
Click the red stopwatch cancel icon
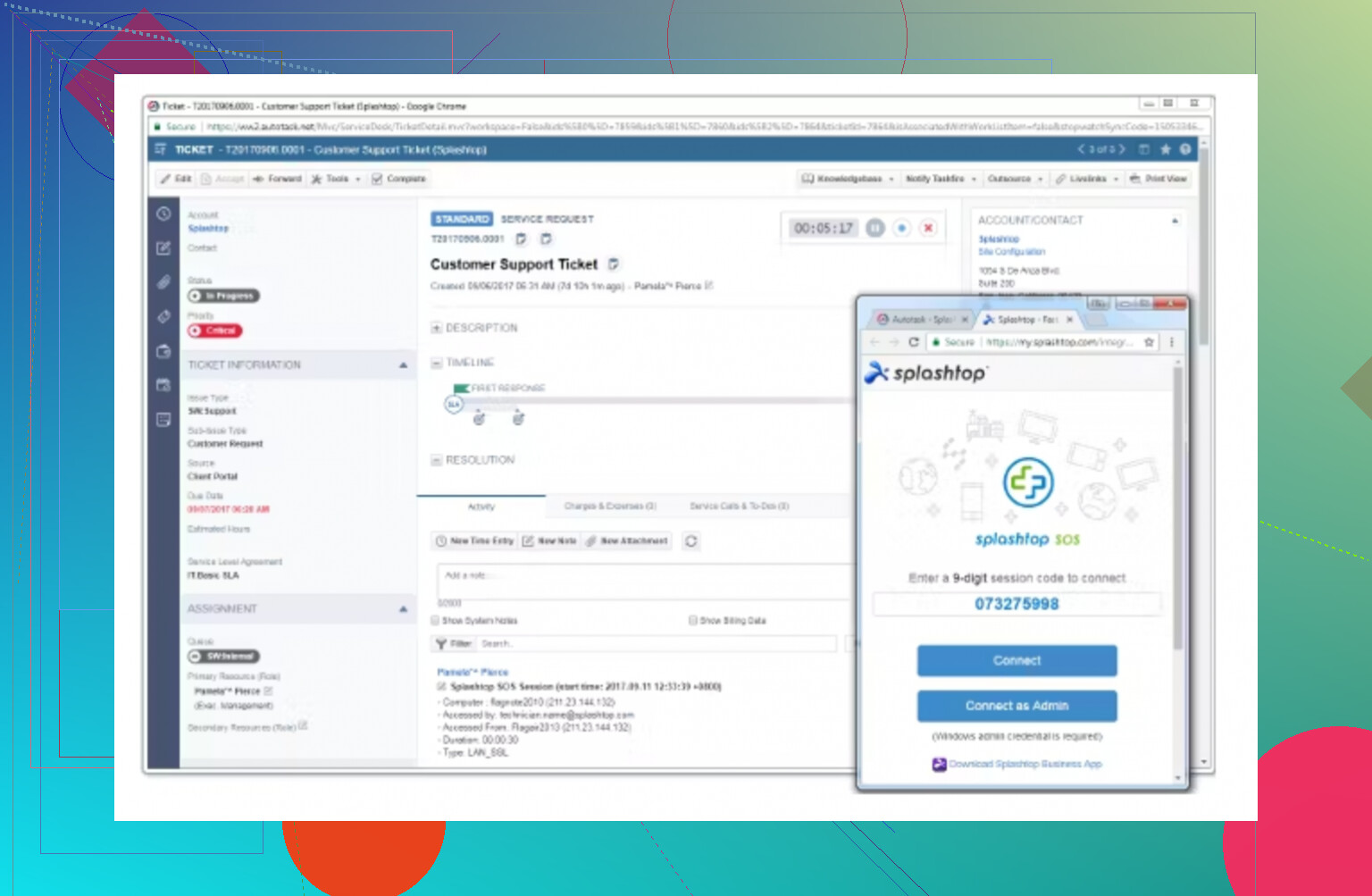[x=928, y=229]
